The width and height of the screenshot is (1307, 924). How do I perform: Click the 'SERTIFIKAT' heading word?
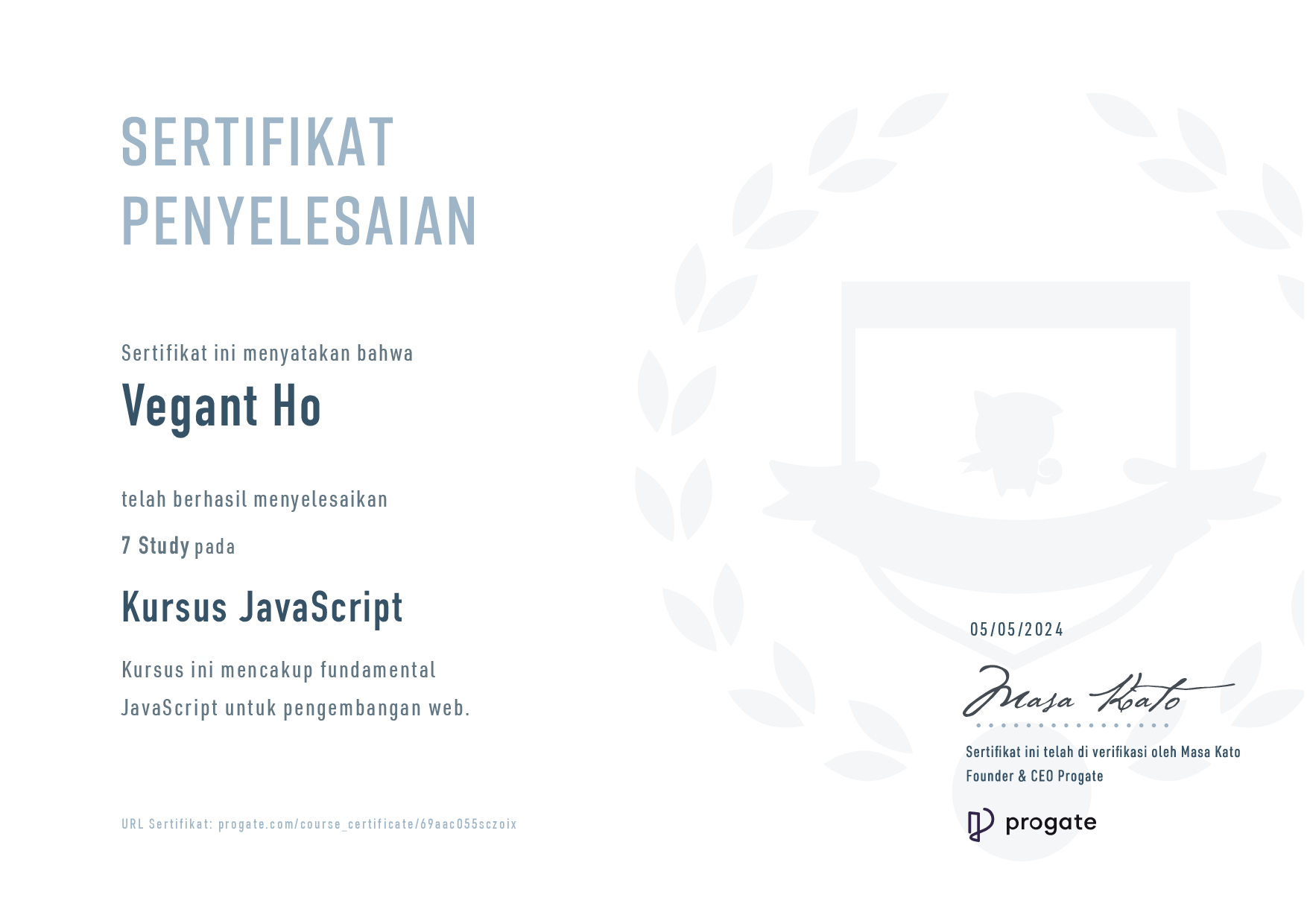coord(257,142)
